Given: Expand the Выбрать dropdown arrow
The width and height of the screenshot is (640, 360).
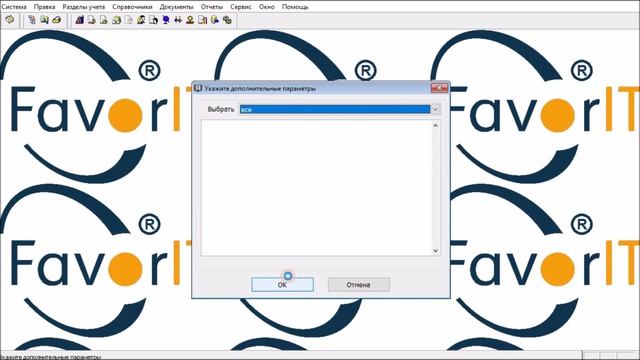Looking at the screenshot, I should point(435,109).
